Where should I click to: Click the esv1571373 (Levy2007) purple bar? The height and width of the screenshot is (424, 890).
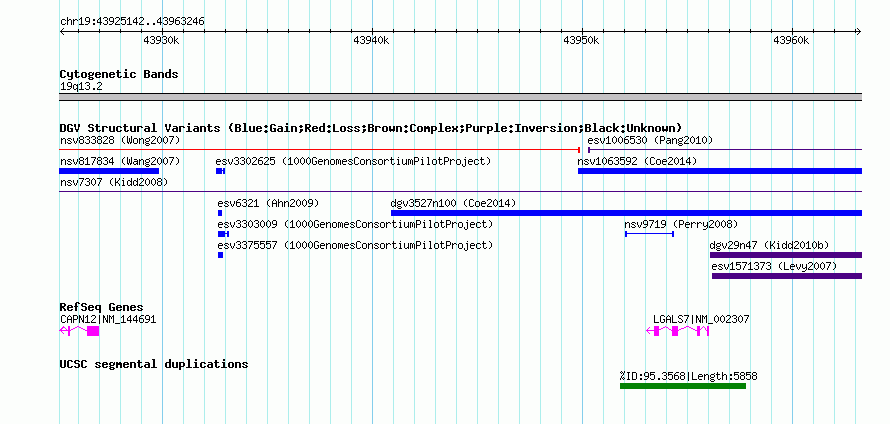(x=787, y=276)
